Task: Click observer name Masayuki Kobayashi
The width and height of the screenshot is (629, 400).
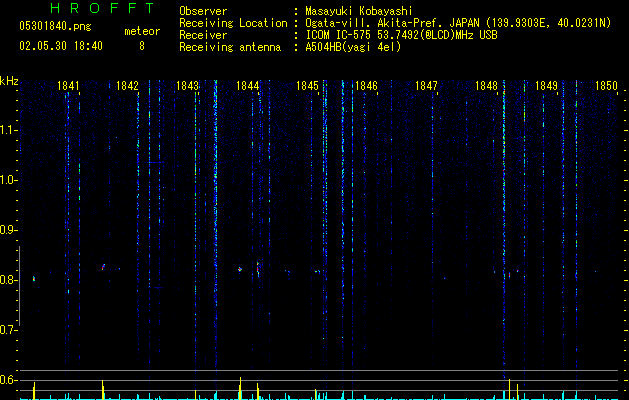Action: (x=359, y=11)
